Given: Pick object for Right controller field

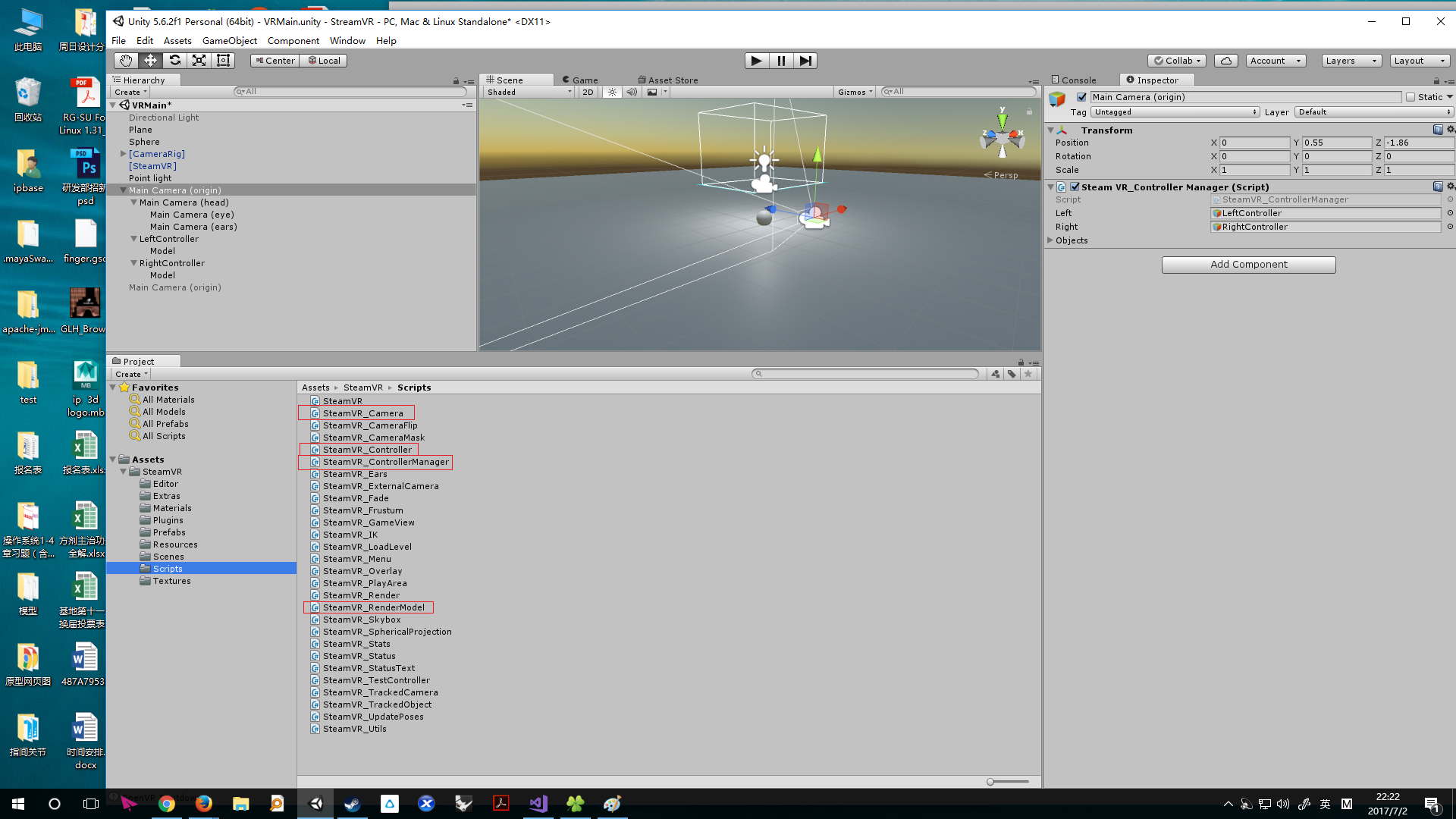Looking at the screenshot, I should click(1450, 227).
